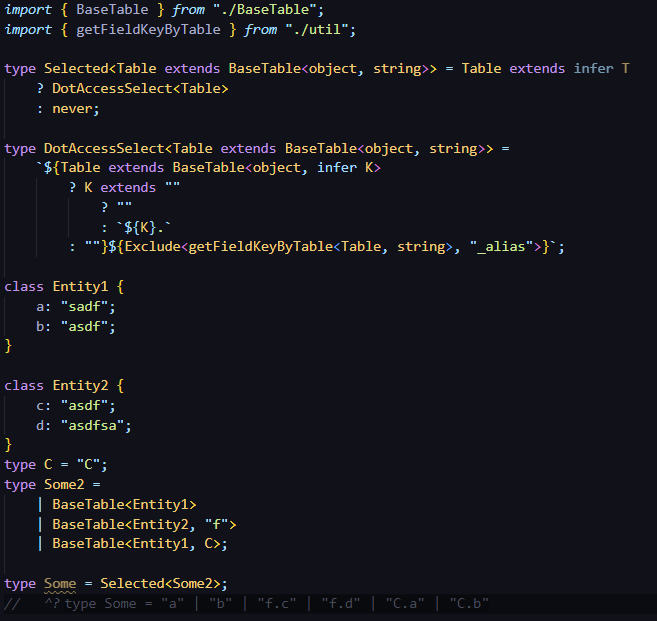The width and height of the screenshot is (657, 621).
Task: Click the 'infer K' text
Action: coord(345,168)
